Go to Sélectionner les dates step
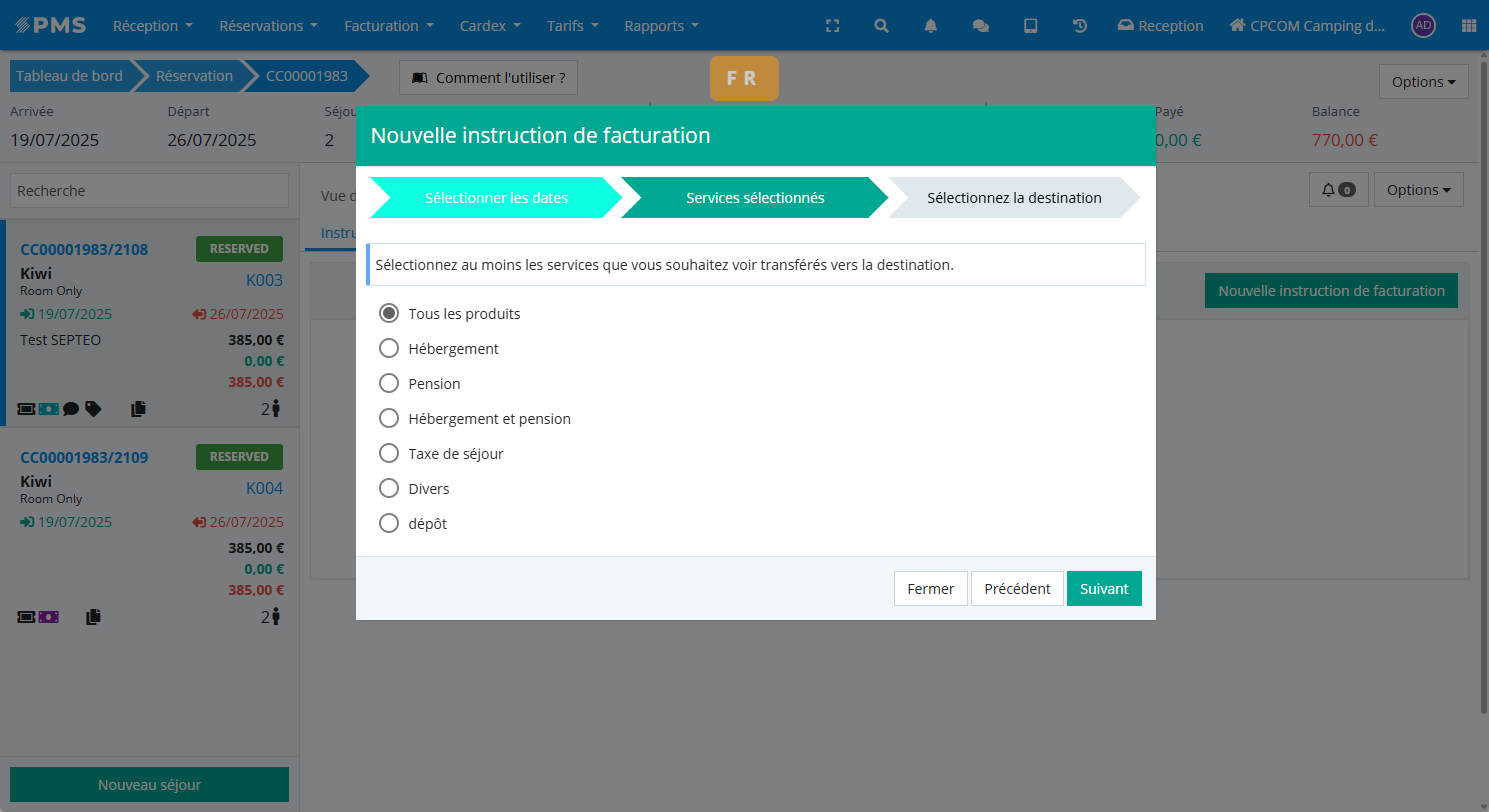The width and height of the screenshot is (1489, 812). point(496,198)
